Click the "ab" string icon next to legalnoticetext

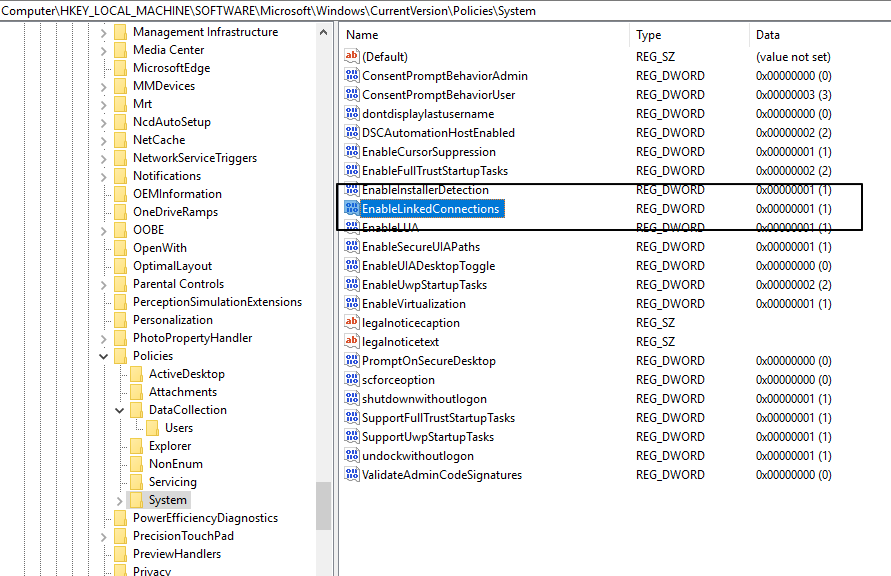(x=354, y=341)
